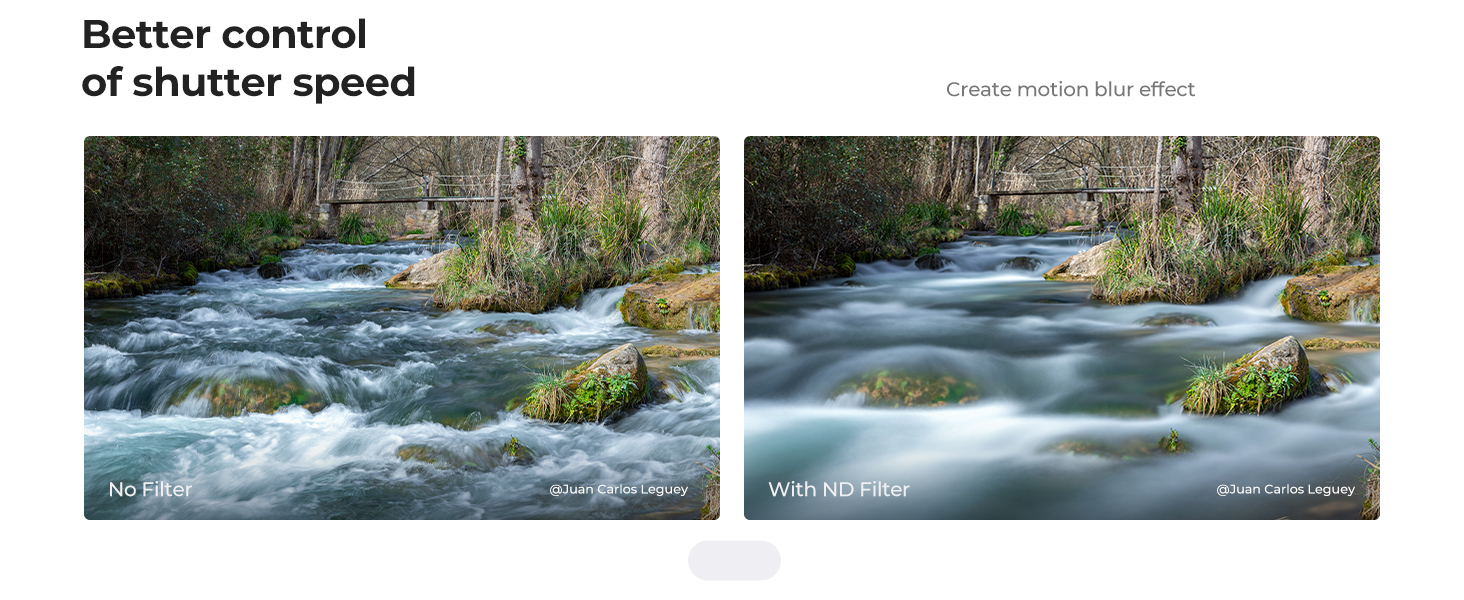Viewport: 1464px width, 600px height.
Task: Select the 'No Filter' caption label
Action: pyautogui.click(x=150, y=489)
